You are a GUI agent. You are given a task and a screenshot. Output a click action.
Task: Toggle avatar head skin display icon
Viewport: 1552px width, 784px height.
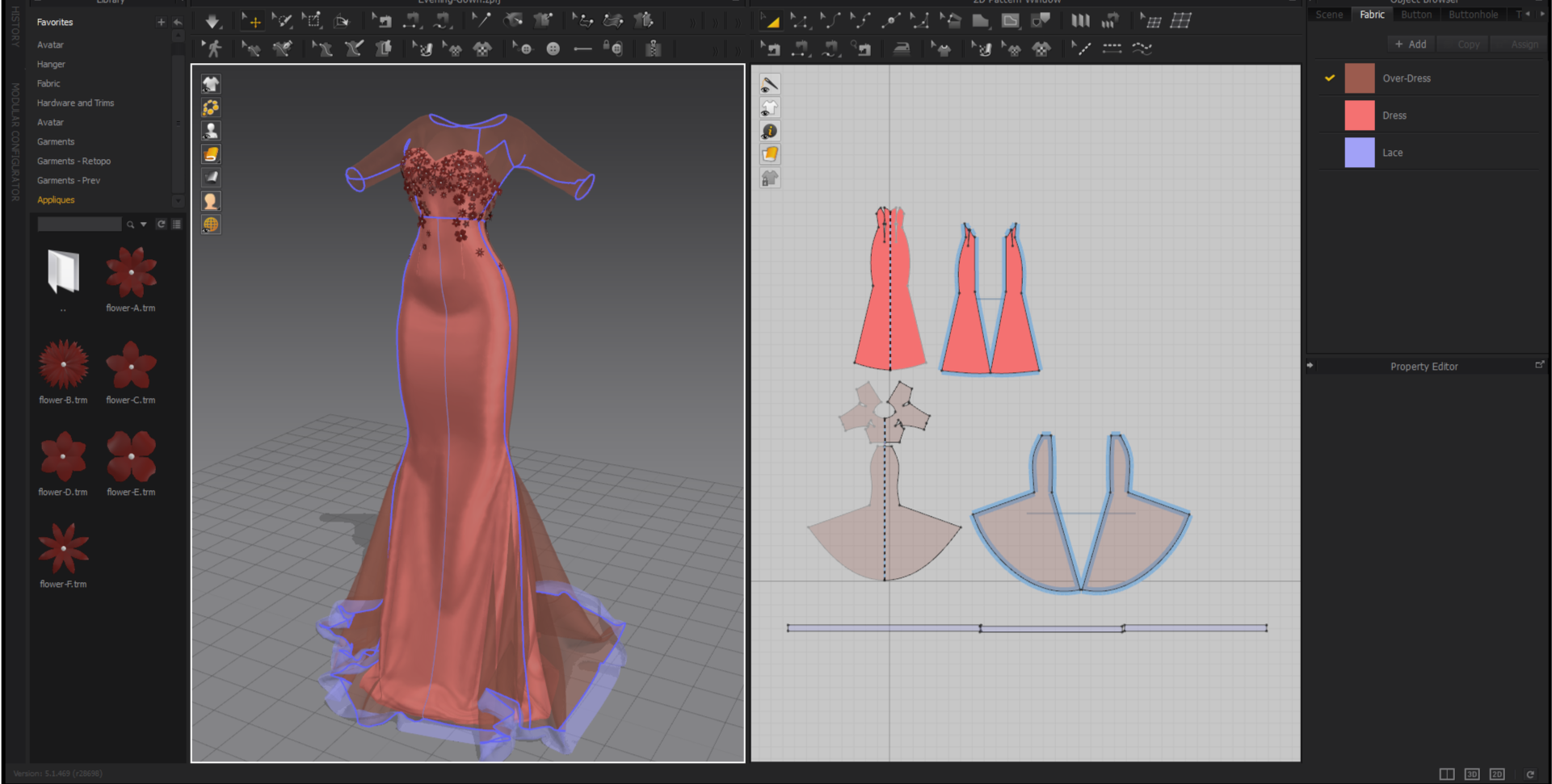click(x=211, y=201)
